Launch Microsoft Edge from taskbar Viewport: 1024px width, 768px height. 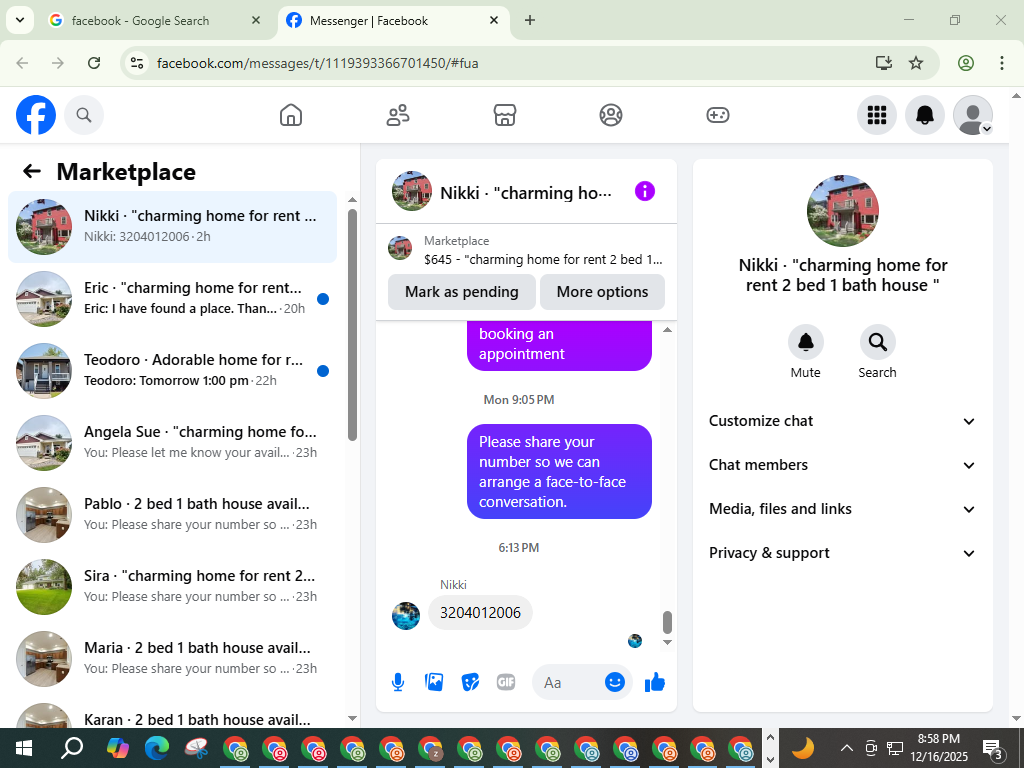tap(156, 748)
